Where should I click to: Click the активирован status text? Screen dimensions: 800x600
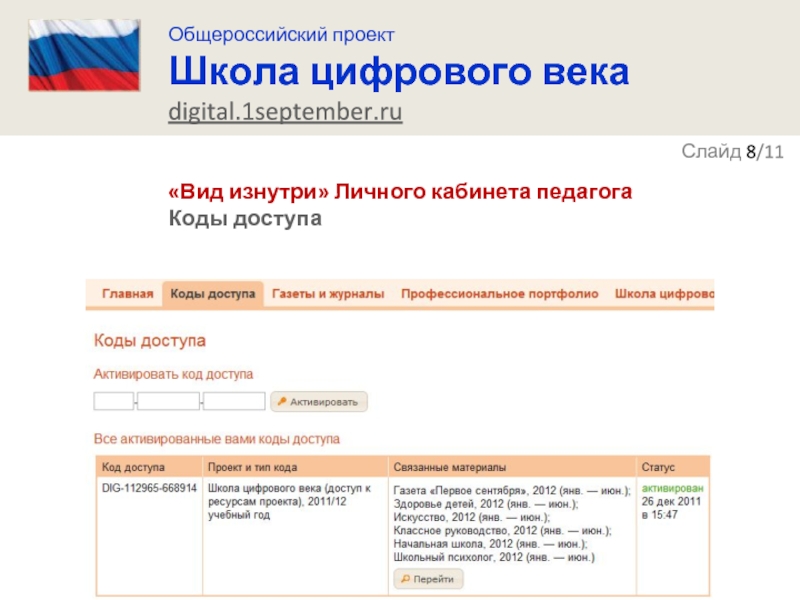tap(672, 488)
